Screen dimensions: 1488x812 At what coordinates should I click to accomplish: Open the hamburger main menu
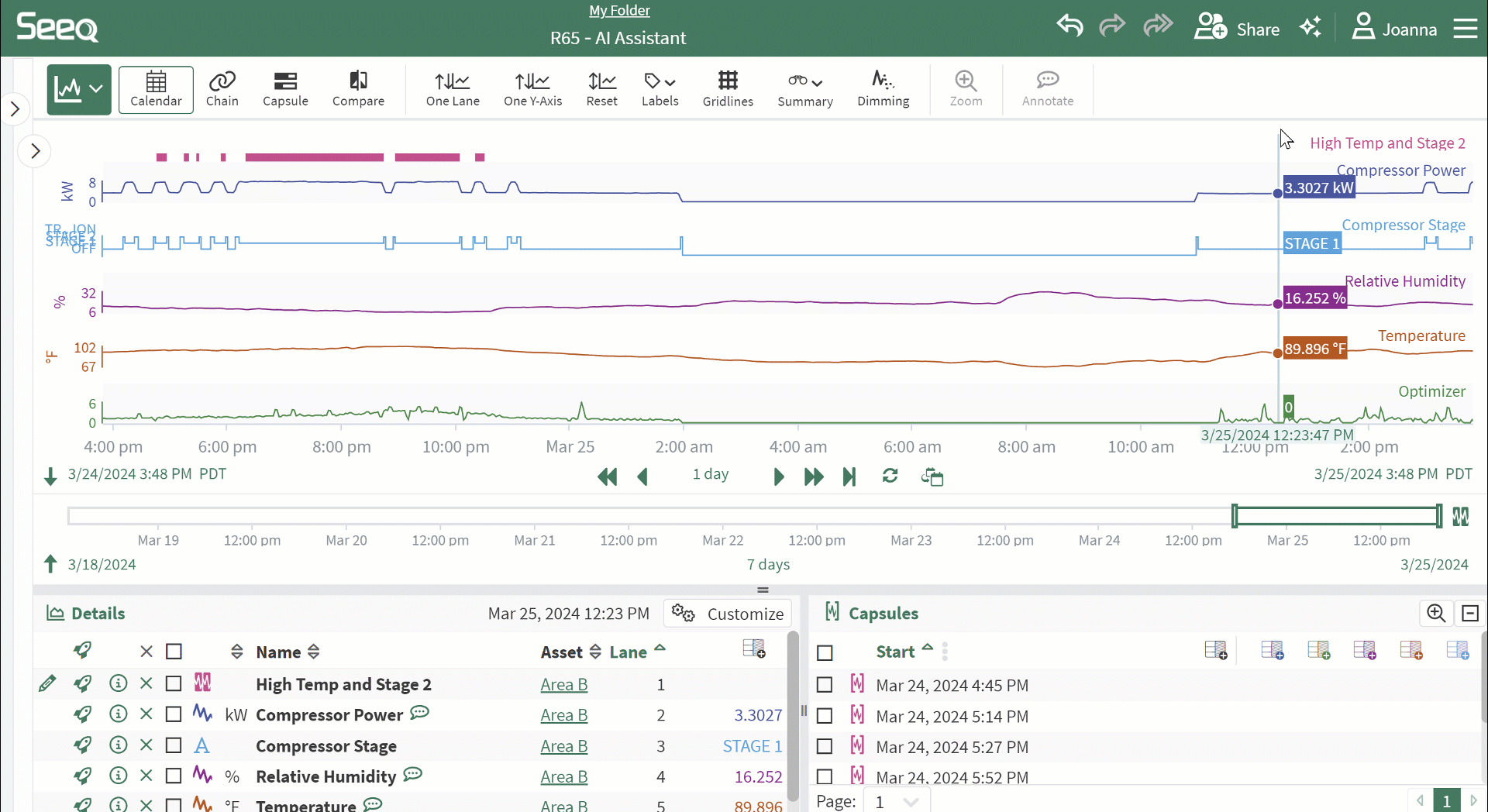tap(1465, 29)
